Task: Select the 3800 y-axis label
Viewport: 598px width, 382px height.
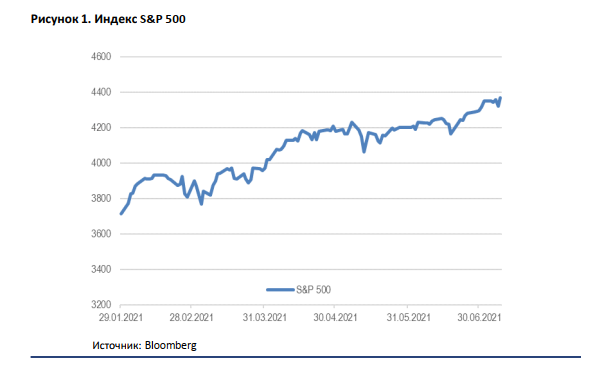Action: coord(101,198)
